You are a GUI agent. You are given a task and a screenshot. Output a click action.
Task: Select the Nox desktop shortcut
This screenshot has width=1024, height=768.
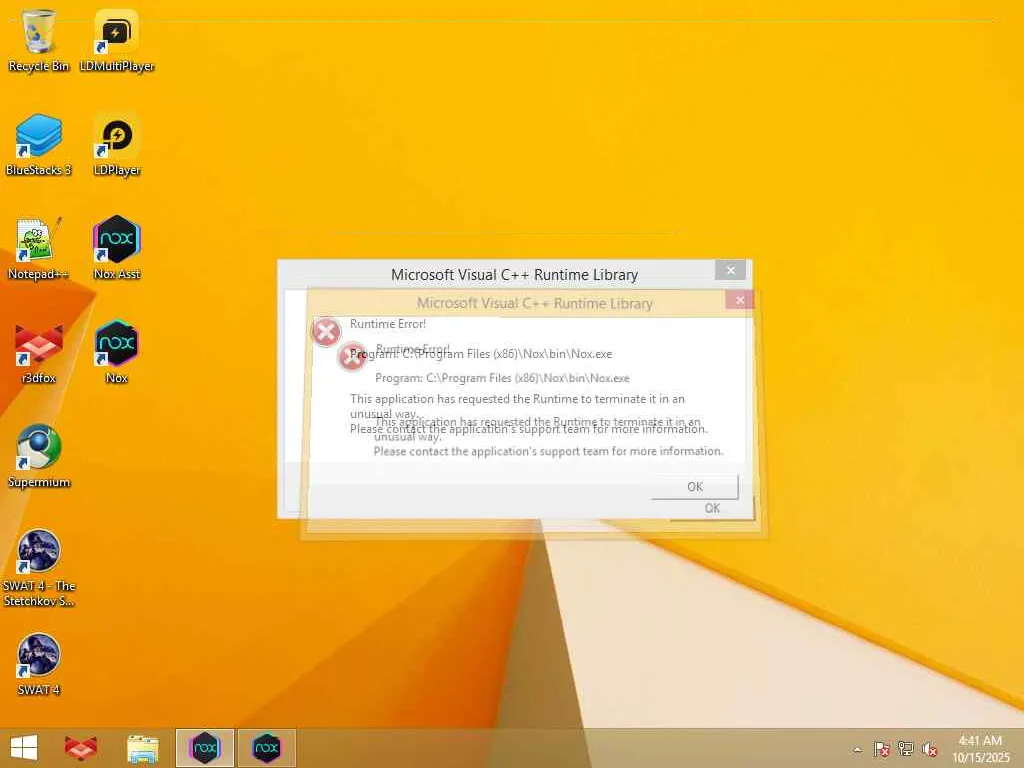117,352
